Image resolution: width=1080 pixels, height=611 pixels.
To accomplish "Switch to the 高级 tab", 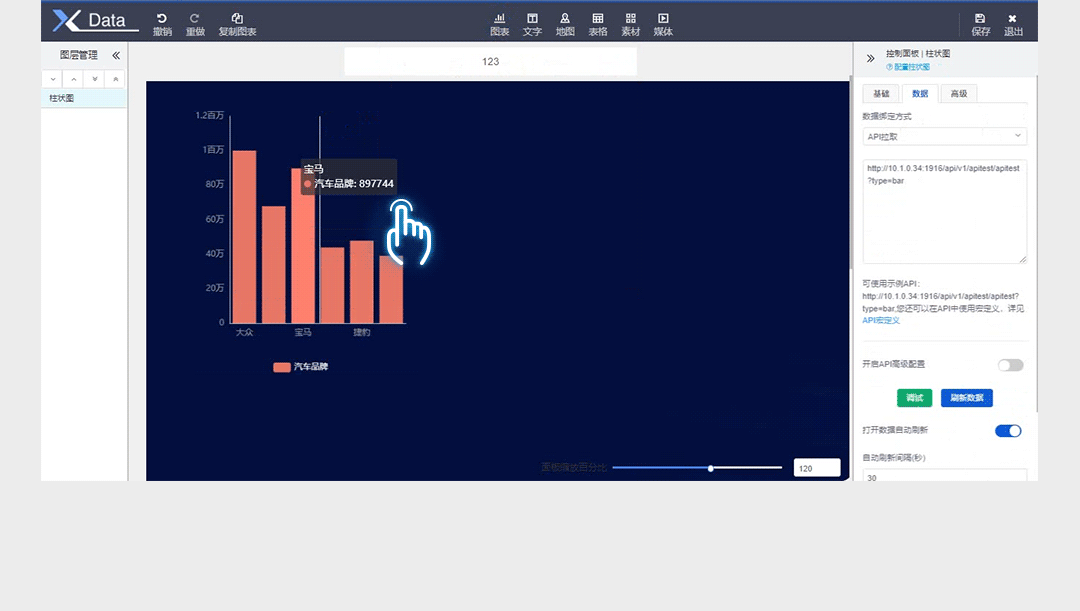I will [958, 94].
